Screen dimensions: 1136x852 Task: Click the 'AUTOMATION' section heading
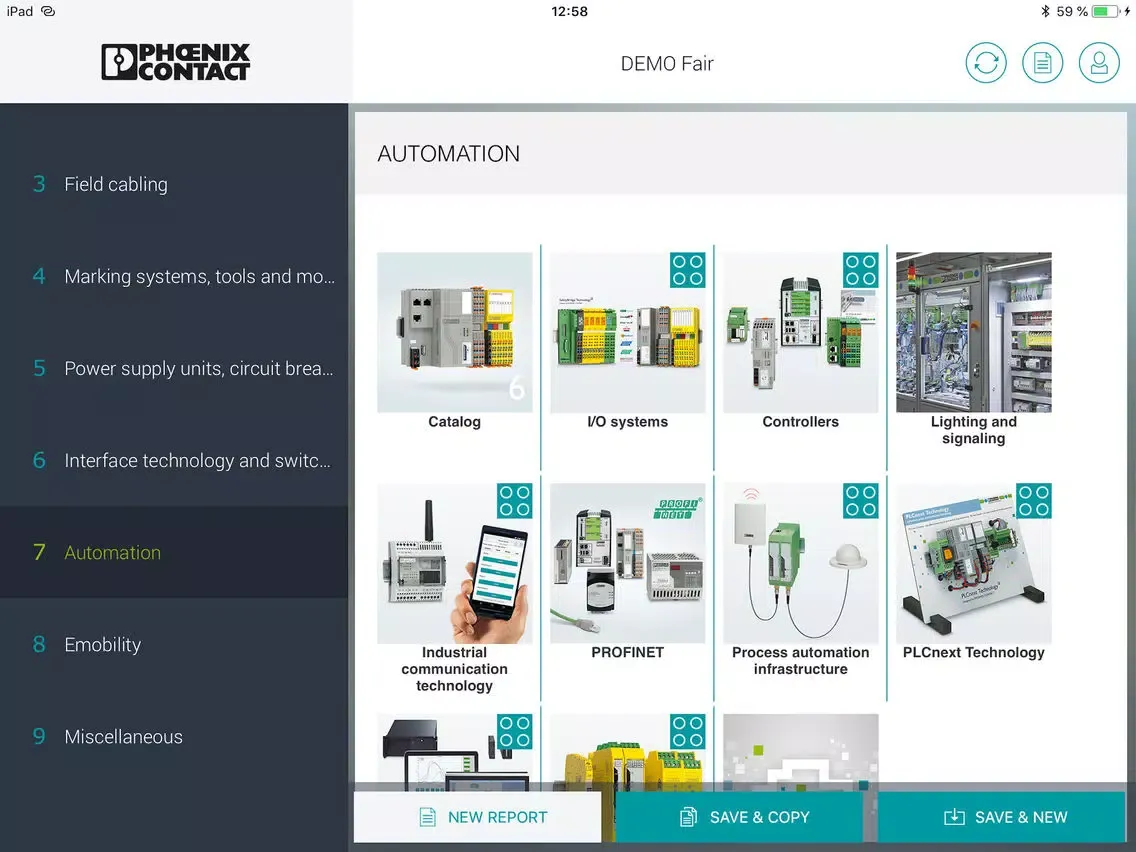pos(448,154)
